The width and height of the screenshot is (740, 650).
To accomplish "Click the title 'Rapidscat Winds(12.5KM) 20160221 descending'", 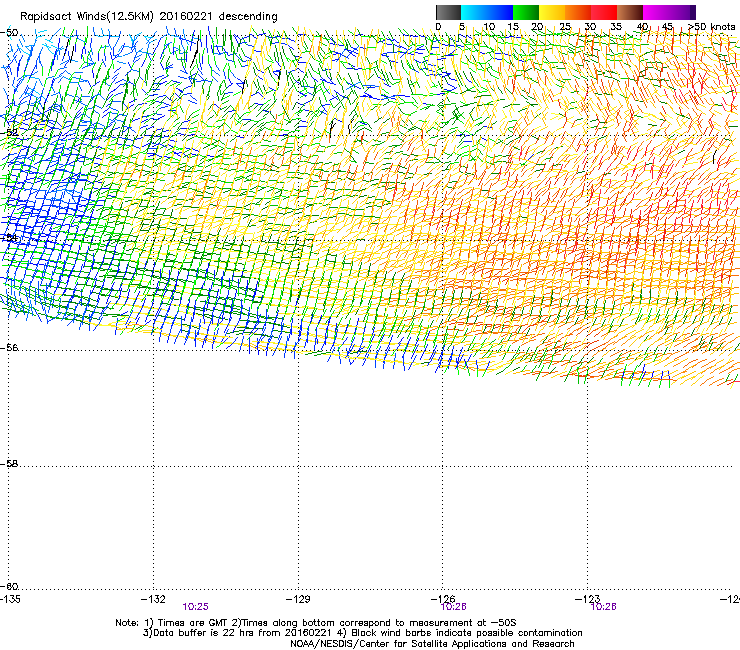I will (x=149, y=17).
